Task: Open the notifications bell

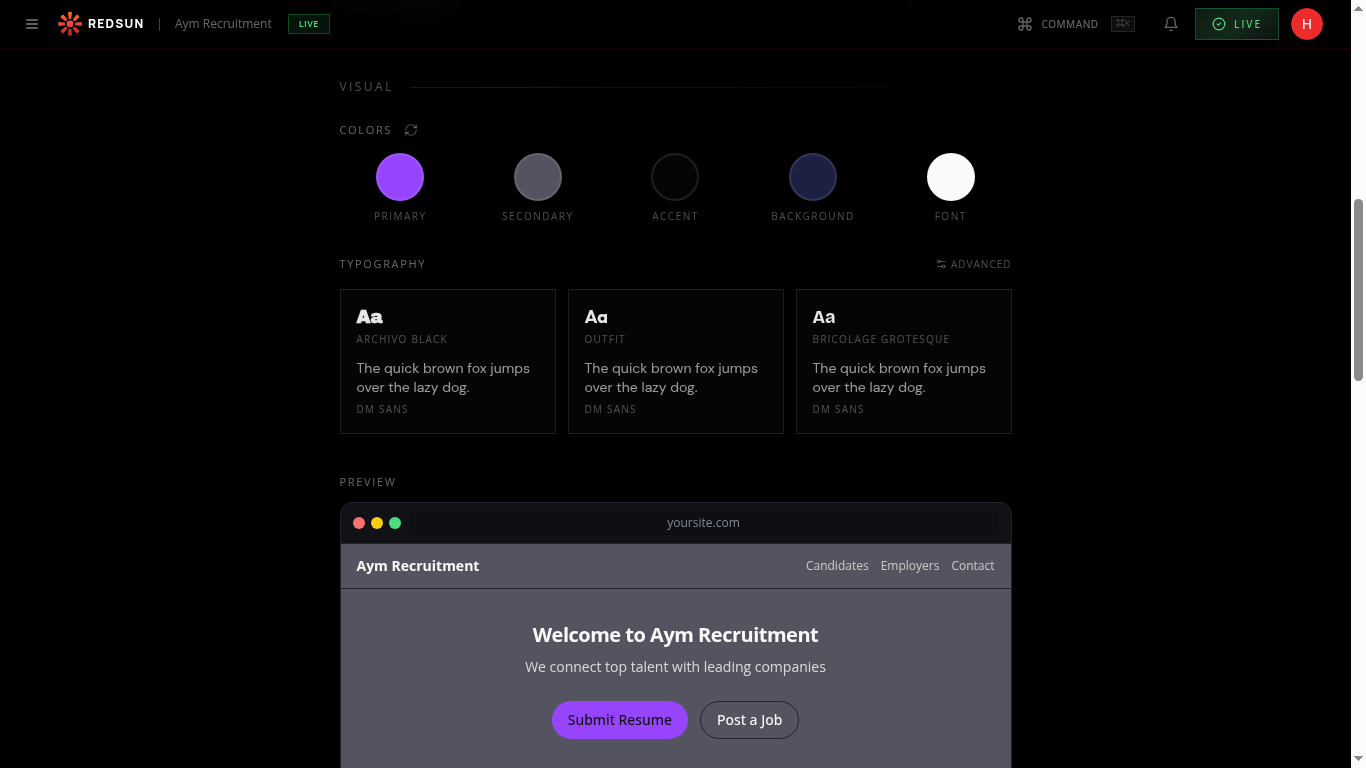Action: (1170, 23)
